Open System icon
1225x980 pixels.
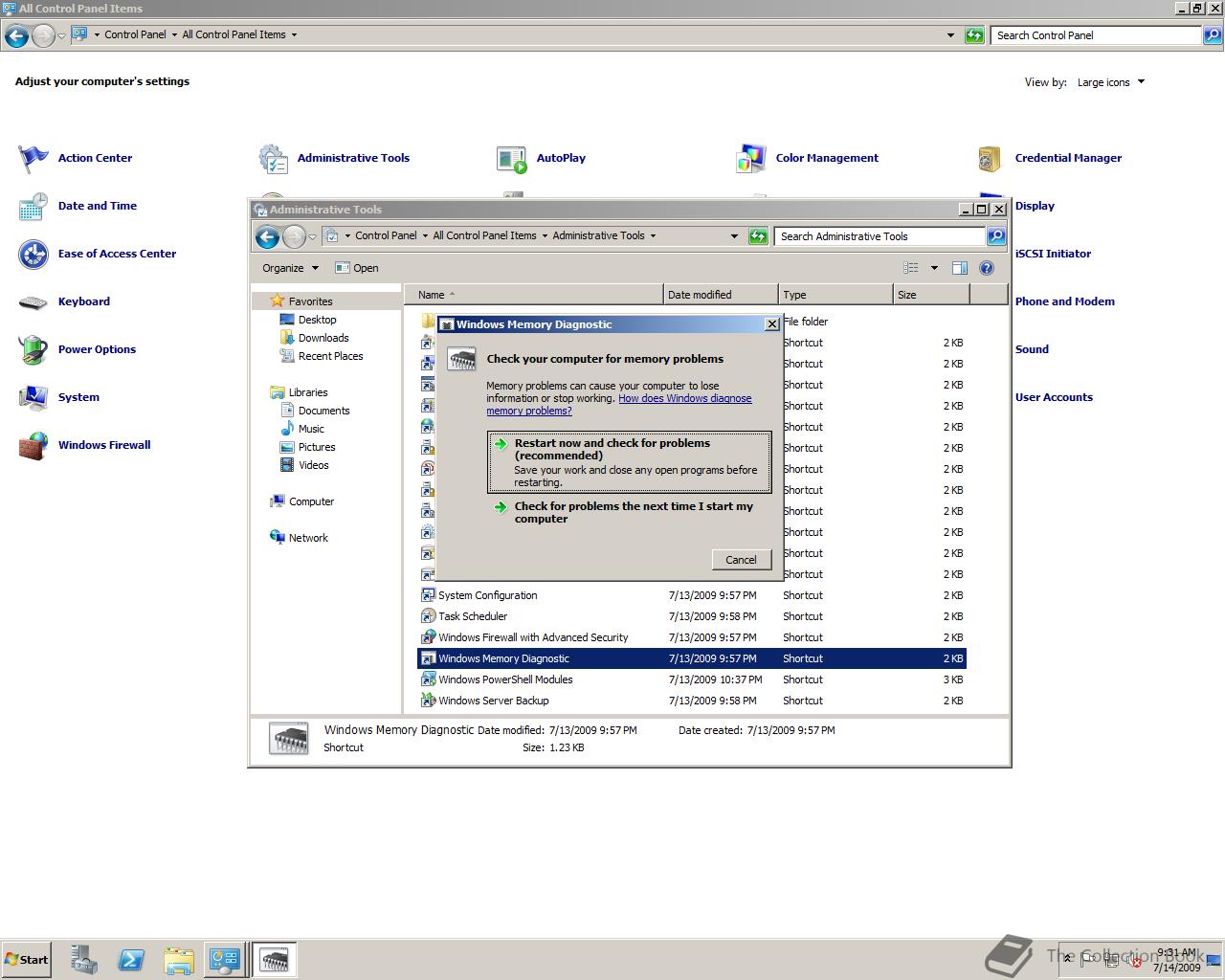coord(33,397)
